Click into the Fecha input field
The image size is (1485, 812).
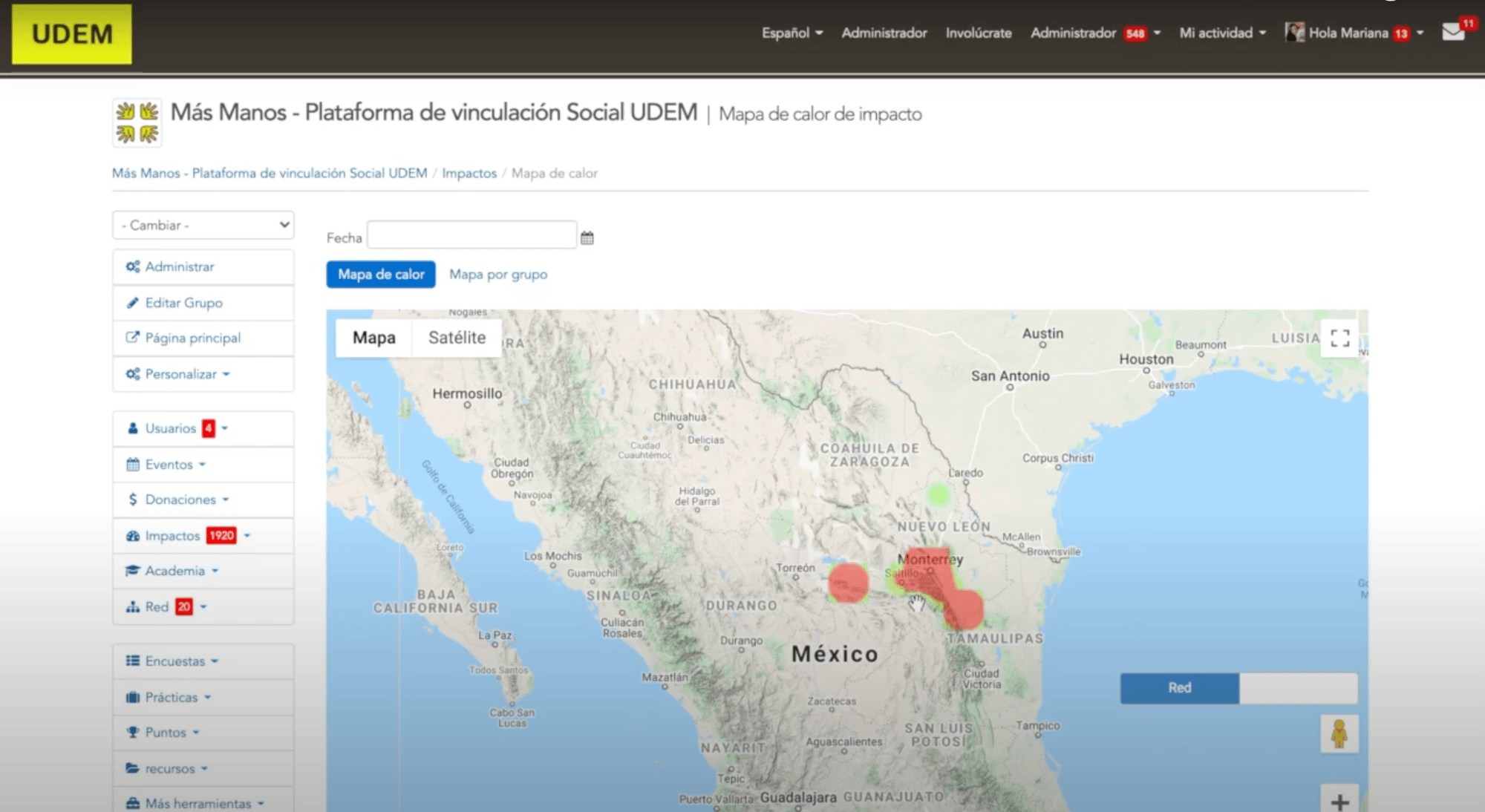tap(472, 235)
